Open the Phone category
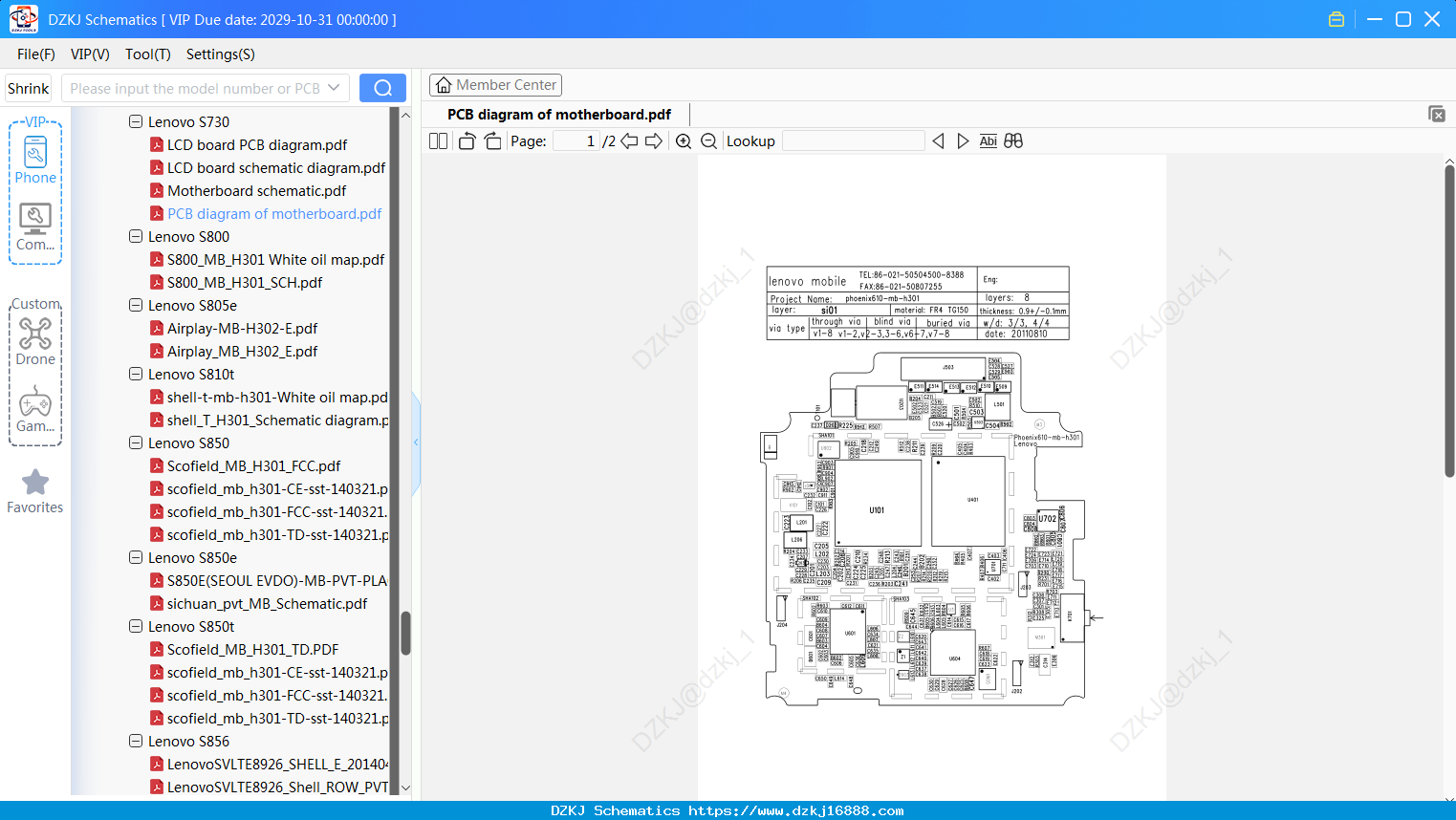The image size is (1456, 820). pyautogui.click(x=35, y=160)
